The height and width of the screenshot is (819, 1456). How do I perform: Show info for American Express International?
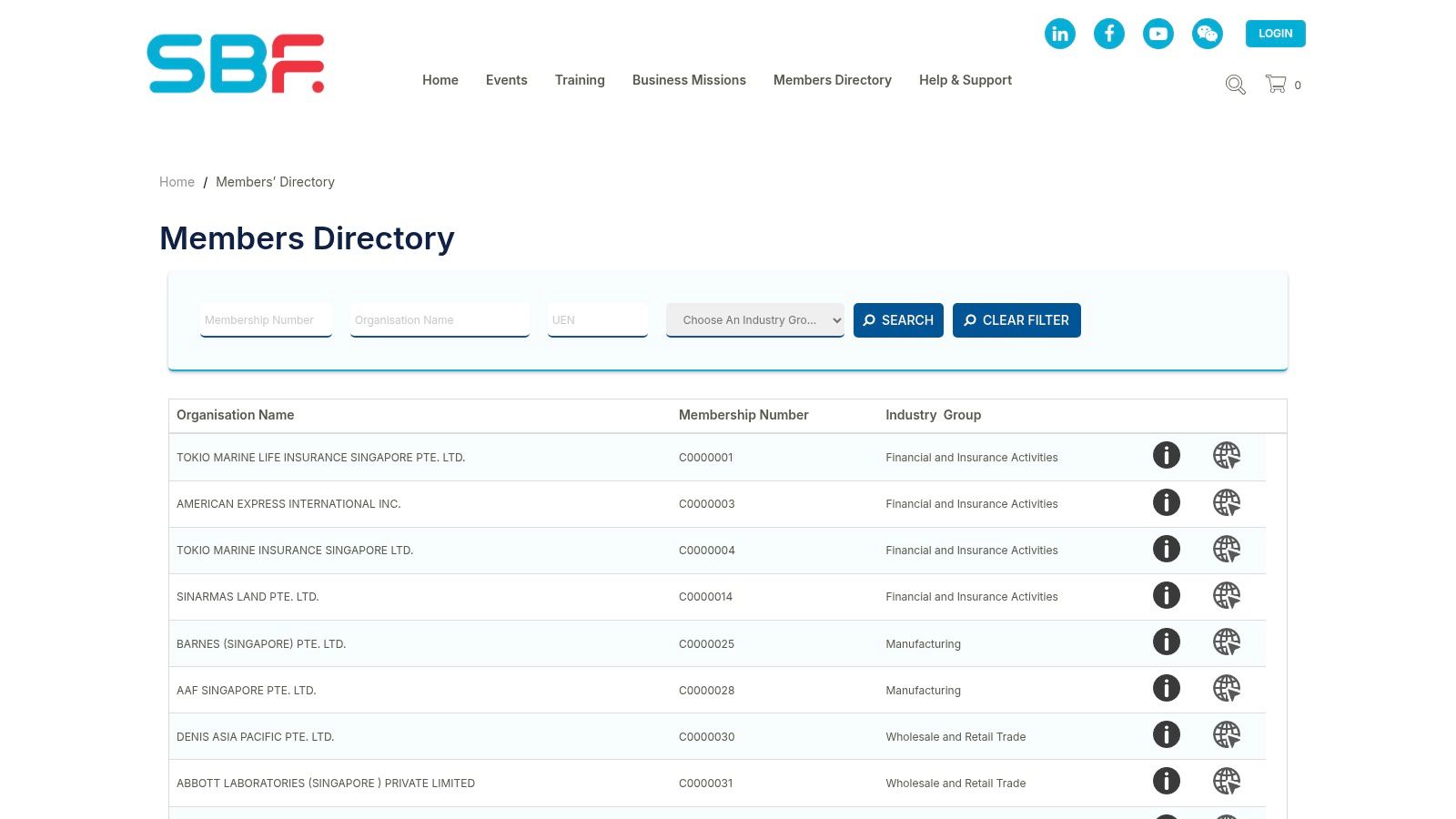pyautogui.click(x=1167, y=502)
